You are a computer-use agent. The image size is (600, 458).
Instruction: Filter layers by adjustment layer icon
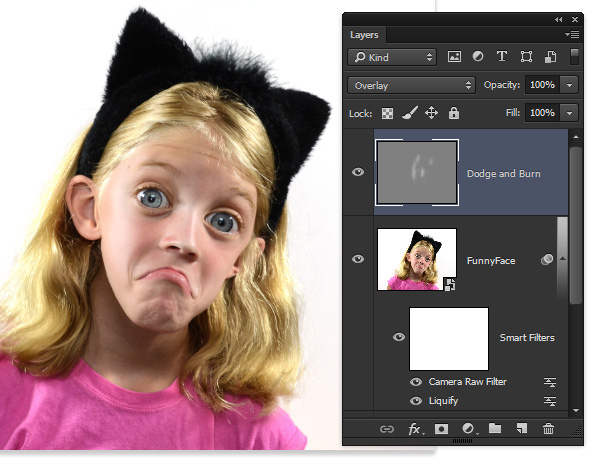coord(478,57)
